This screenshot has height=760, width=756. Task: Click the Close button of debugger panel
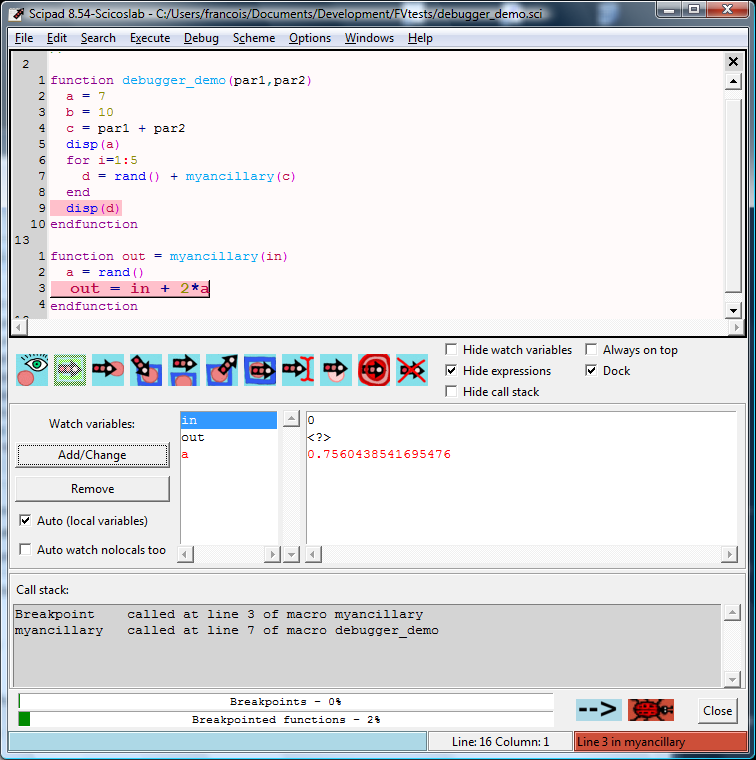coord(718,711)
